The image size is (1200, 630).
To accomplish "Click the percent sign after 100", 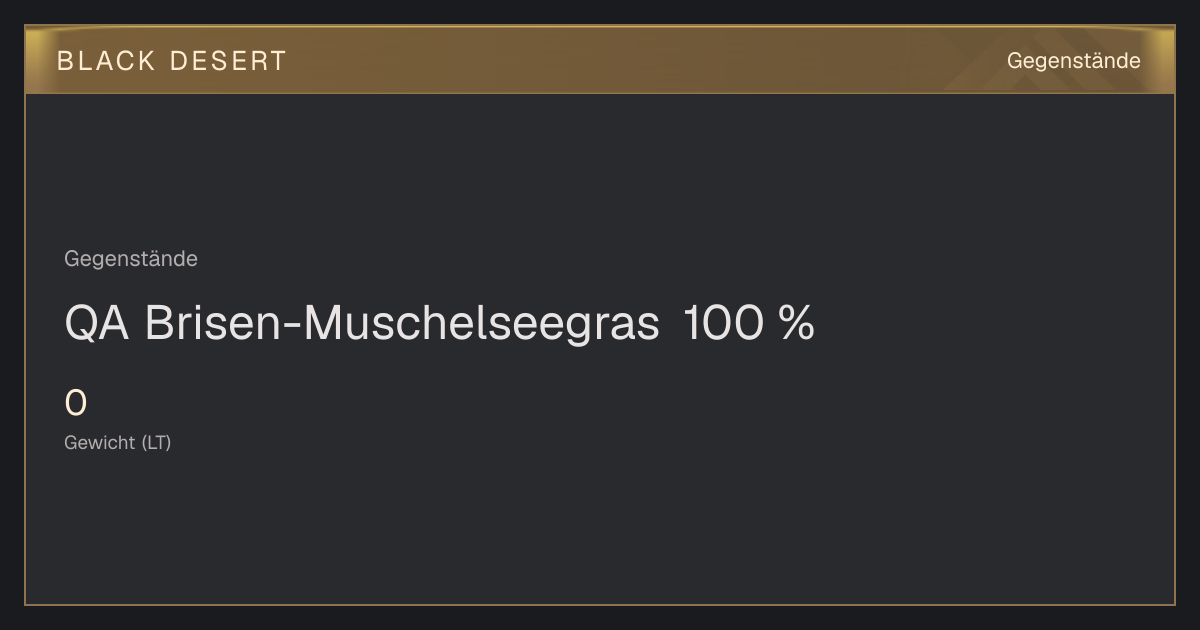I will [795, 324].
